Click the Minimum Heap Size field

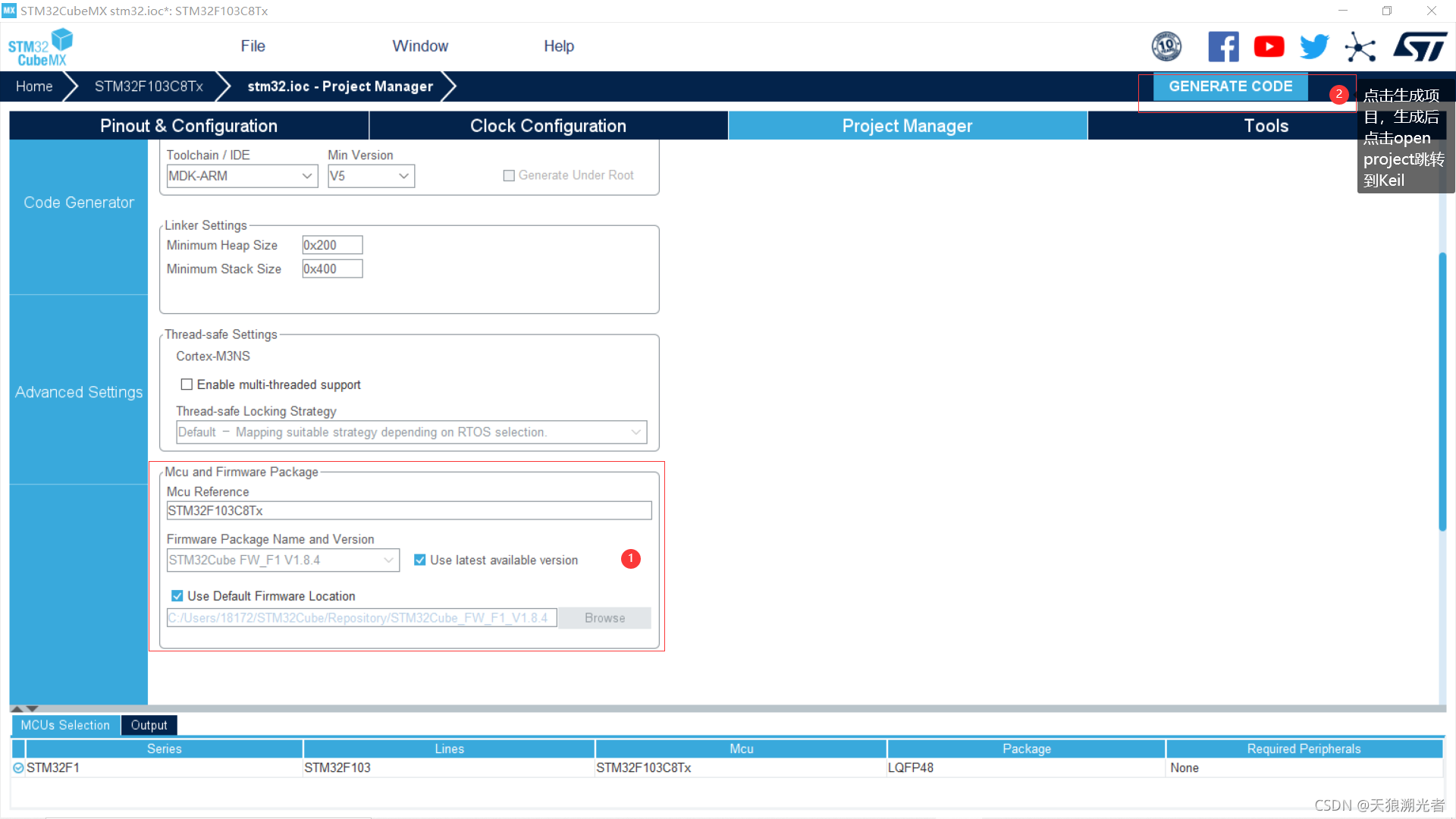click(332, 245)
